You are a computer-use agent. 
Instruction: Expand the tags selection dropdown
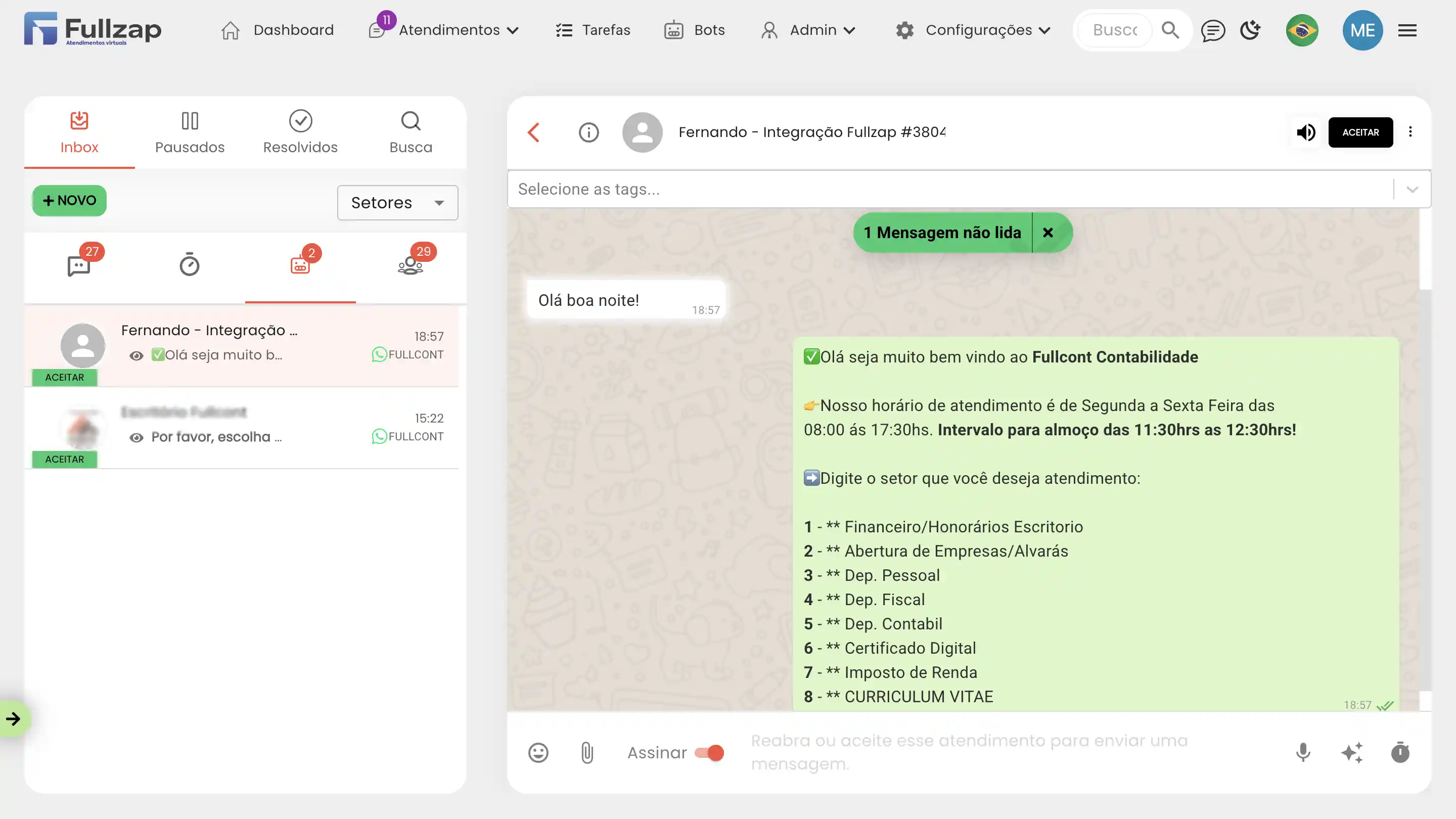(1412, 190)
